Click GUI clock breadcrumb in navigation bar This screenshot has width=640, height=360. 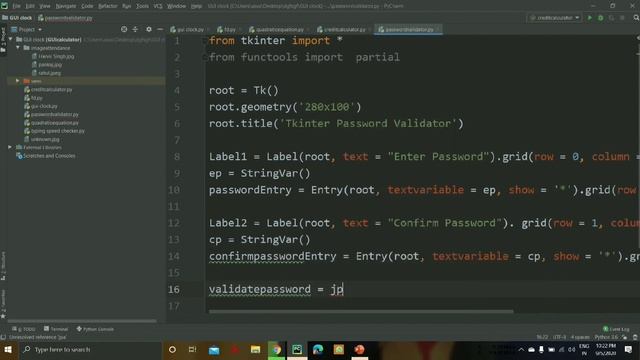point(17,18)
